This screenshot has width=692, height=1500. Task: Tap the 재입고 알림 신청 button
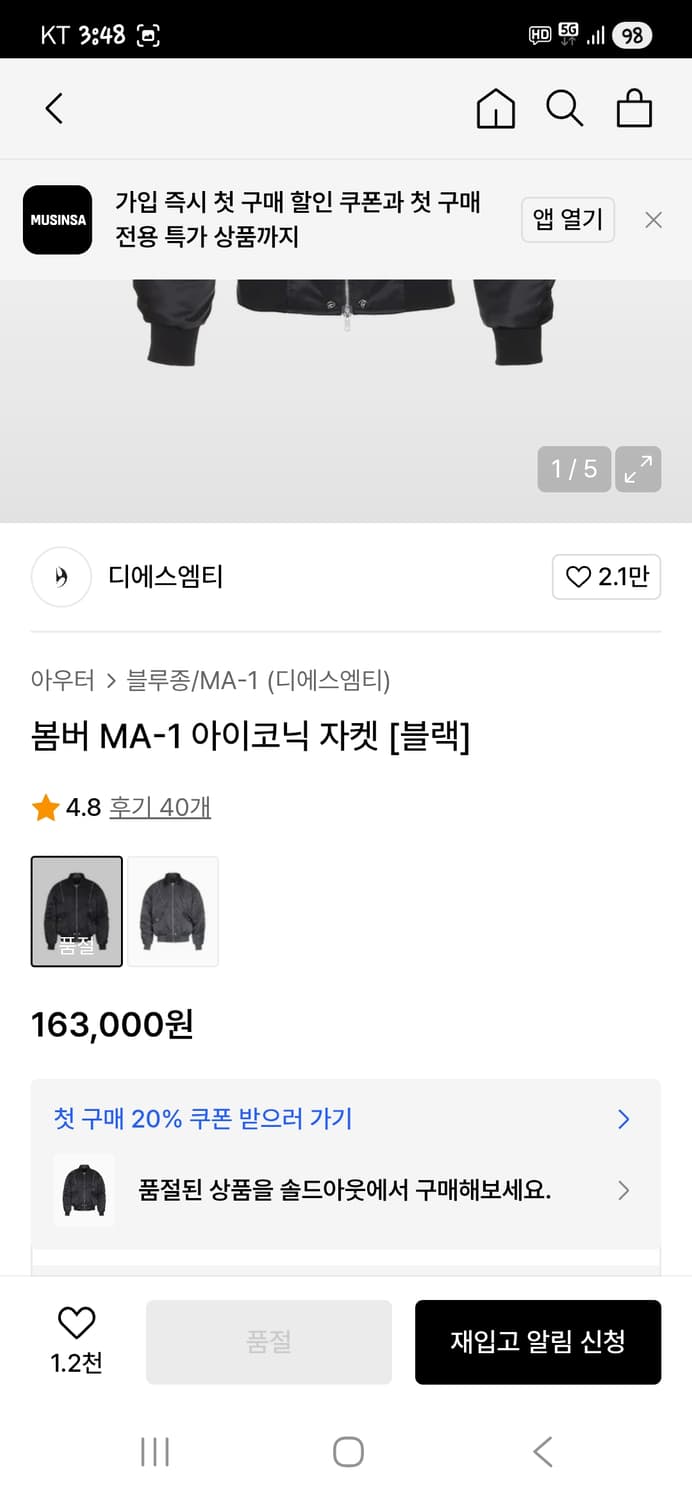tap(538, 1342)
